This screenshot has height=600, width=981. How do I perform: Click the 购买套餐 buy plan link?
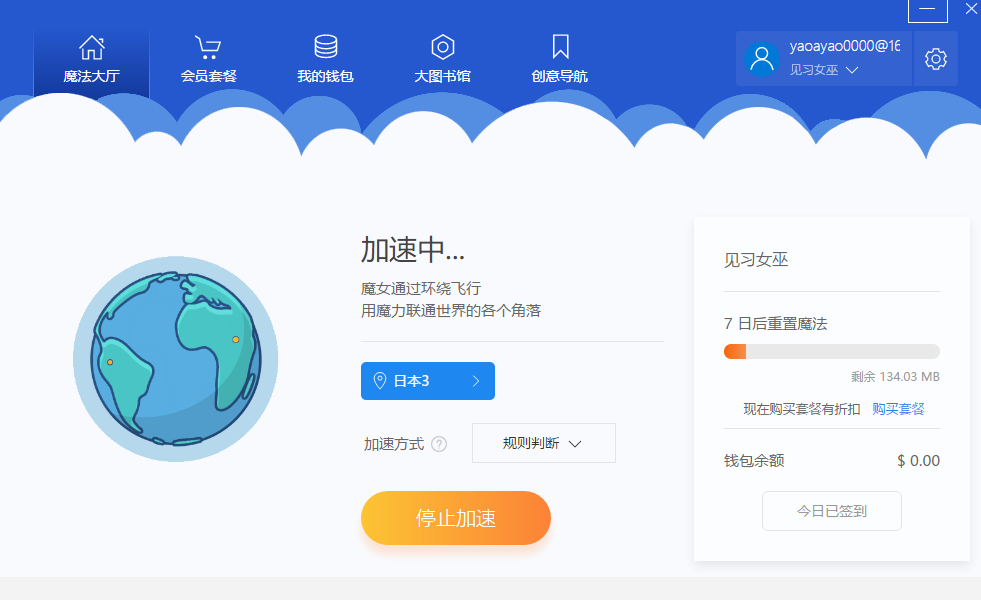[x=898, y=409]
